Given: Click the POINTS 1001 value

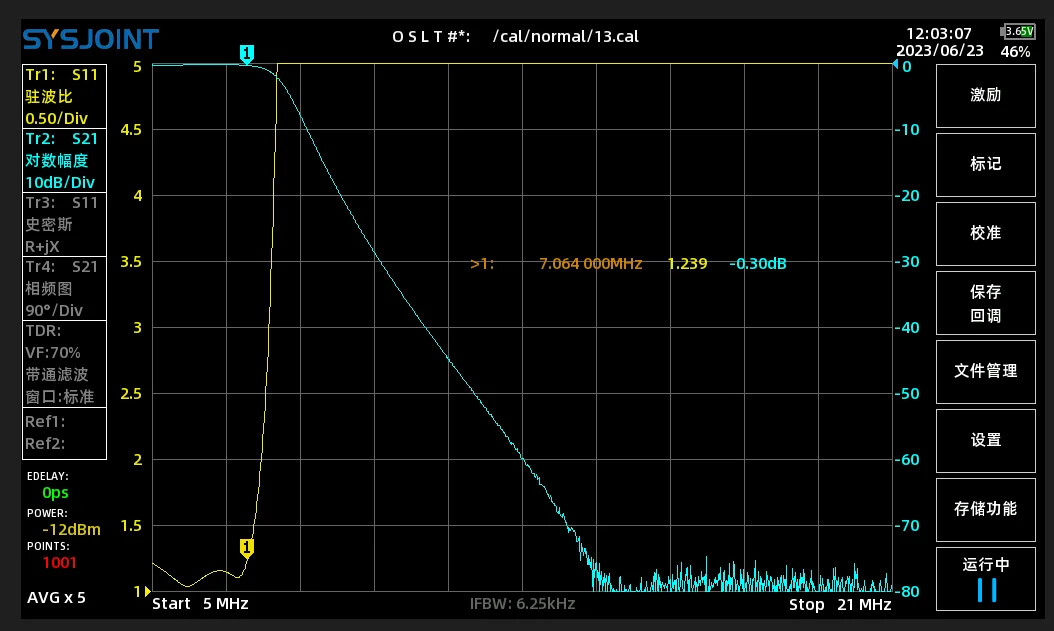Looking at the screenshot, I should coord(59,562).
